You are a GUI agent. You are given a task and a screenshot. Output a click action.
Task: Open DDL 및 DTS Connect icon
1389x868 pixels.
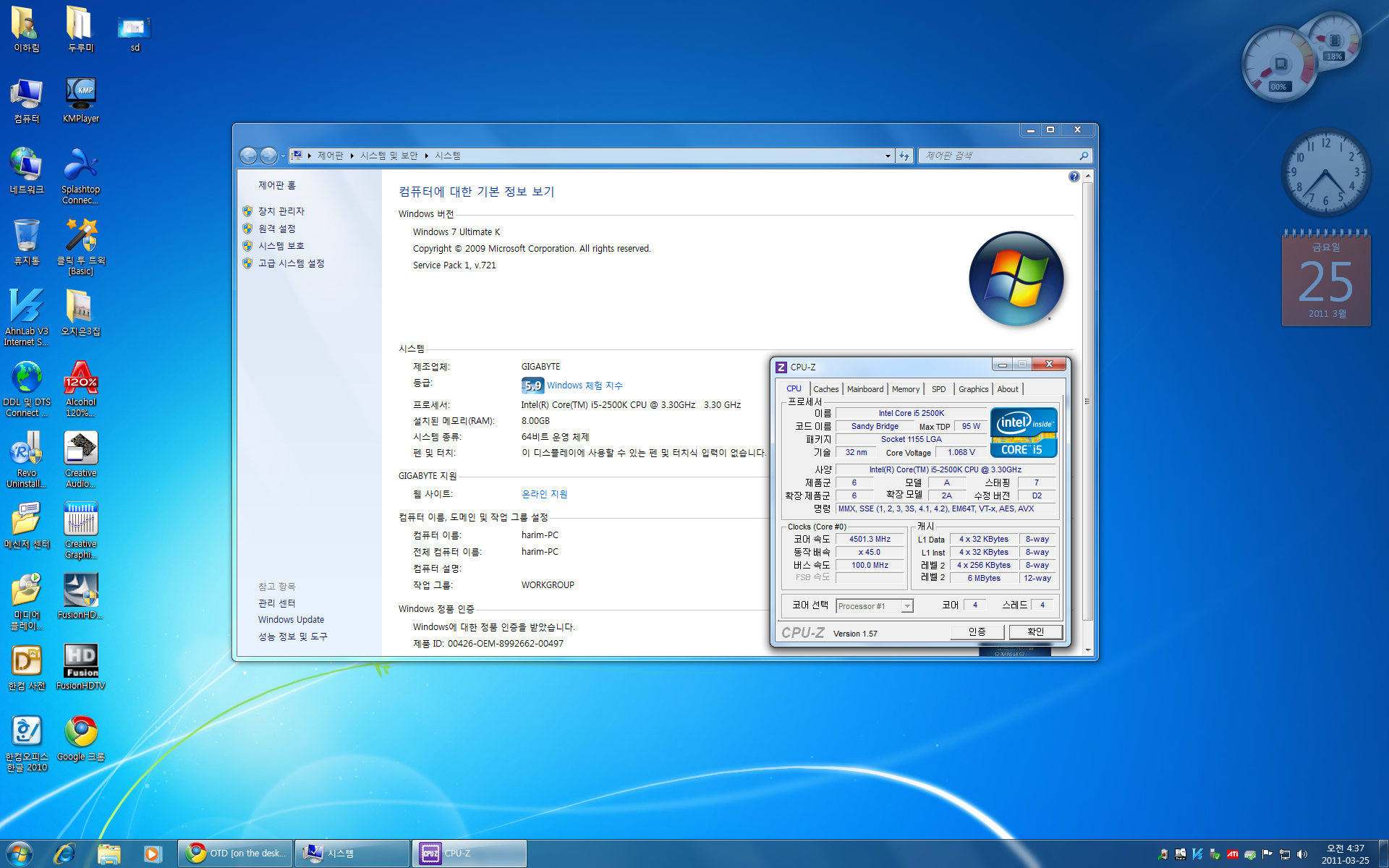[26, 388]
